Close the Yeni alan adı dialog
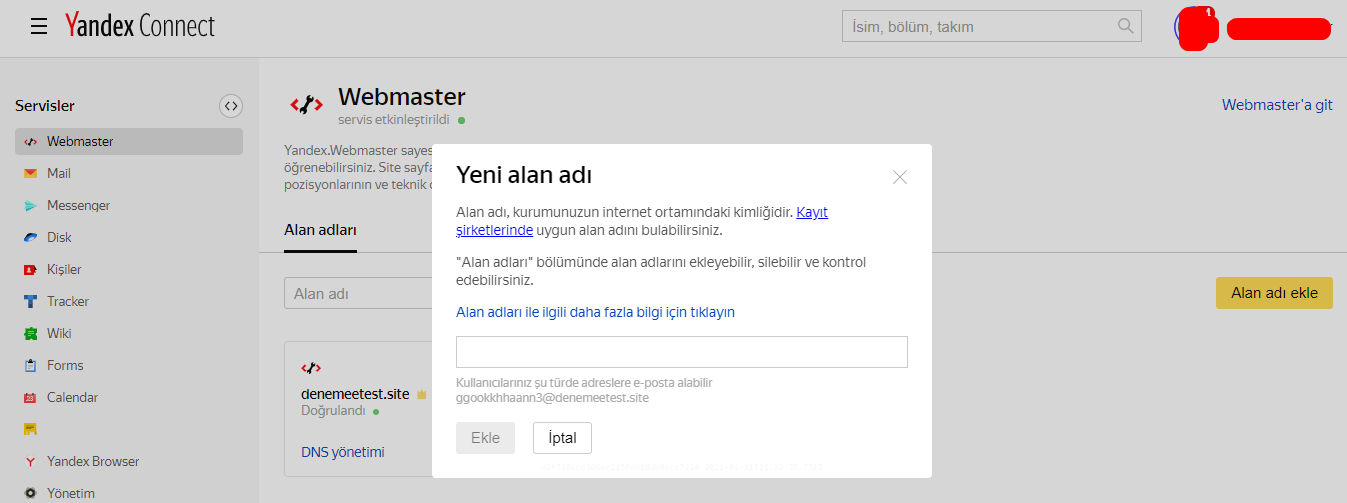Screen dimensions: 1347x503 point(899,177)
